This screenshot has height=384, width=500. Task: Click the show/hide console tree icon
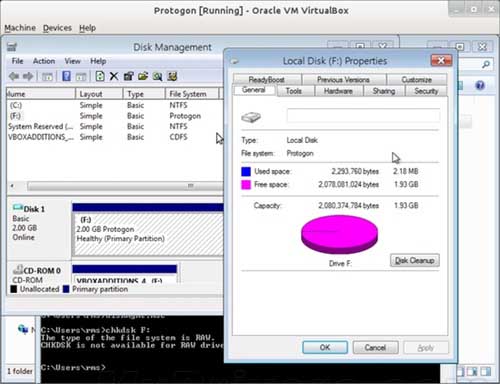pos(47,77)
